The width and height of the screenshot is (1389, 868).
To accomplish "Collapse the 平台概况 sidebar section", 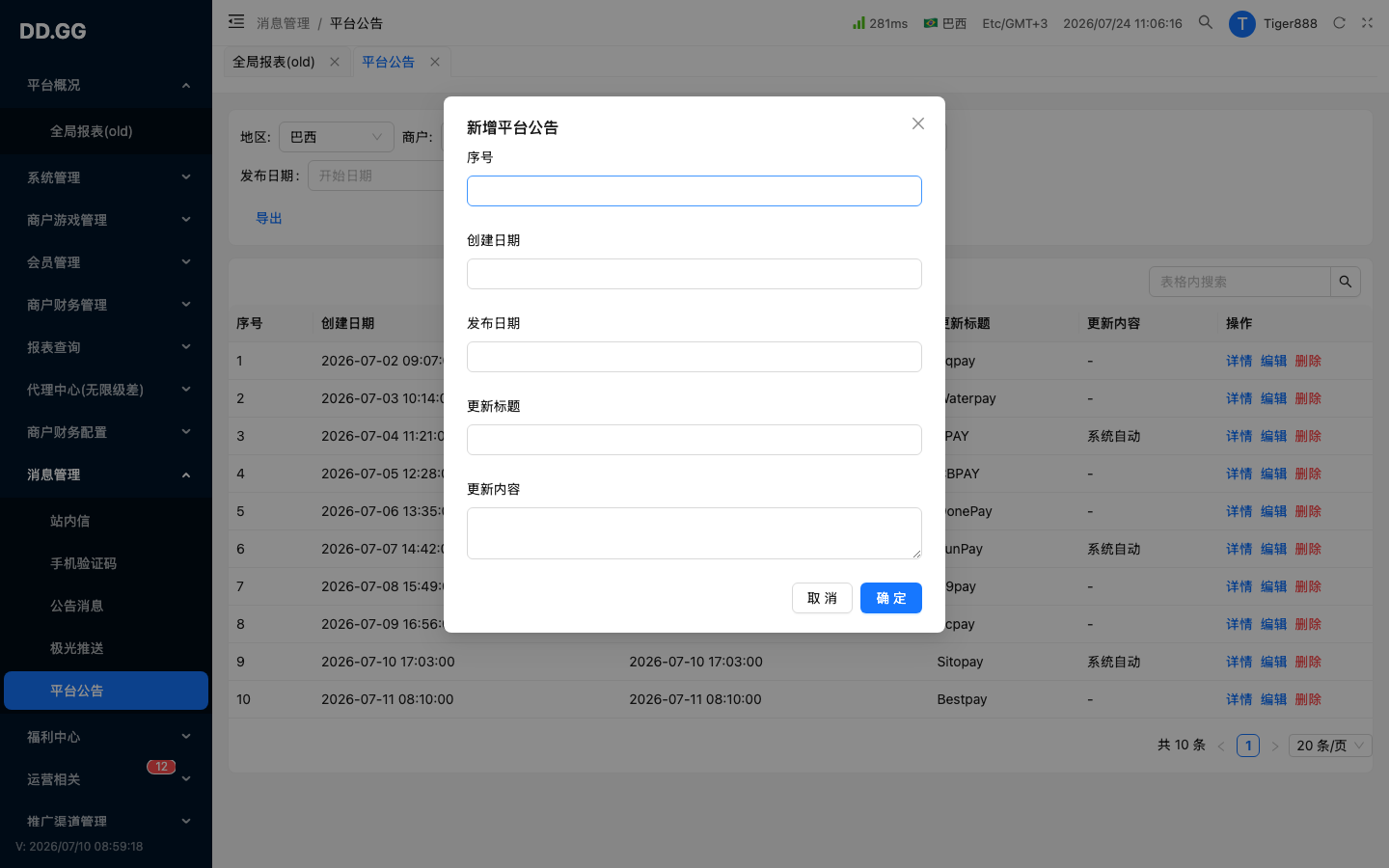I will click(x=106, y=85).
